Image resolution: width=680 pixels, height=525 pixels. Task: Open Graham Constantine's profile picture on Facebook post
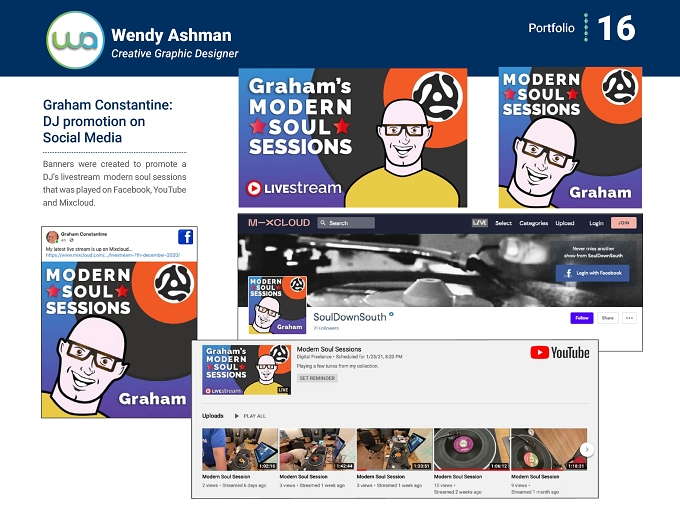52,237
